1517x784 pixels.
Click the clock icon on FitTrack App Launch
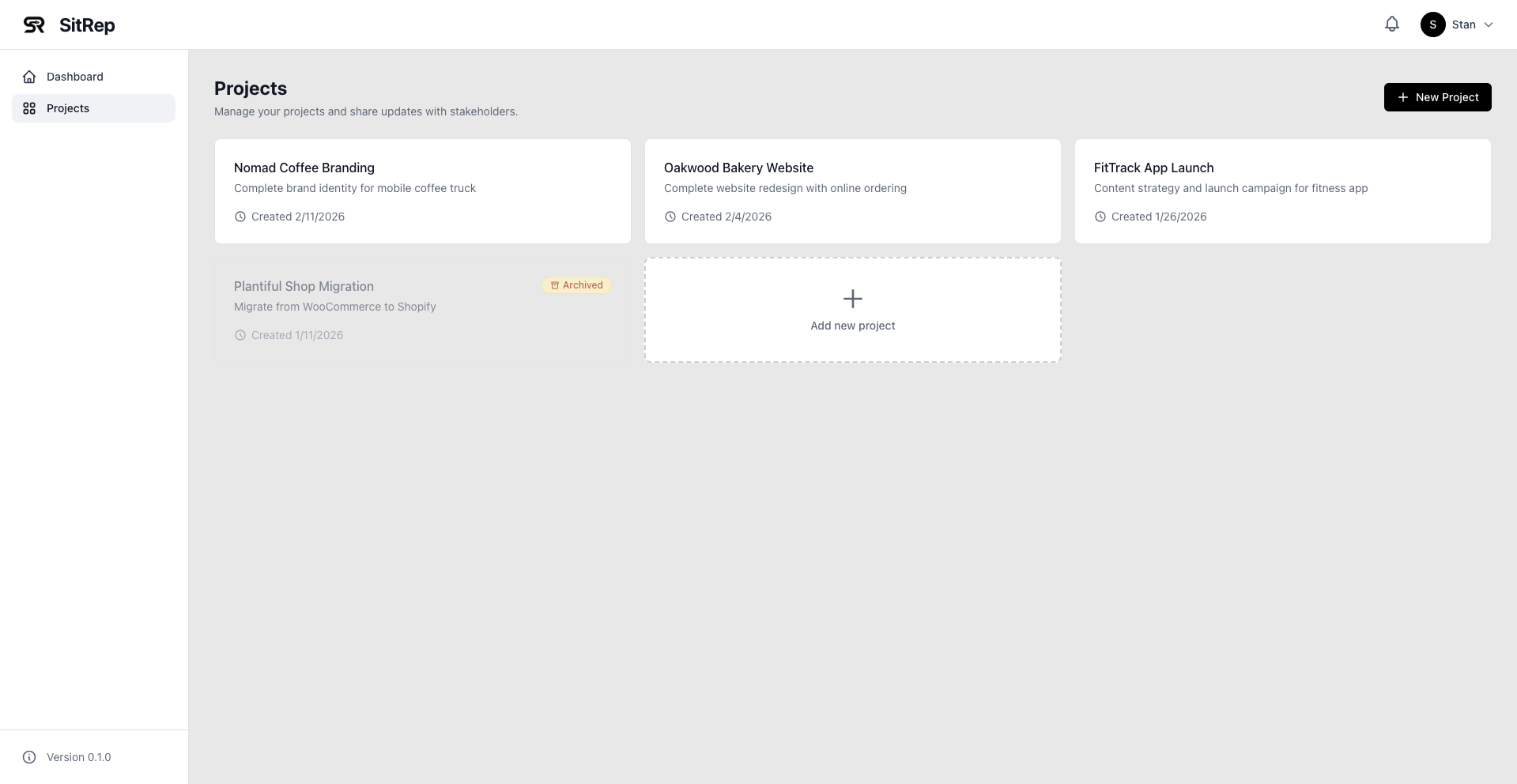tap(1100, 217)
